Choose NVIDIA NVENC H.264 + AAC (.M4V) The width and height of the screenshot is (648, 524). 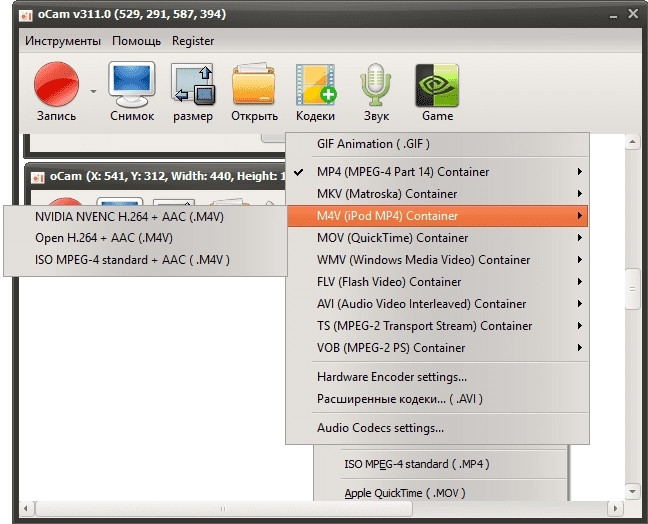click(x=145, y=217)
